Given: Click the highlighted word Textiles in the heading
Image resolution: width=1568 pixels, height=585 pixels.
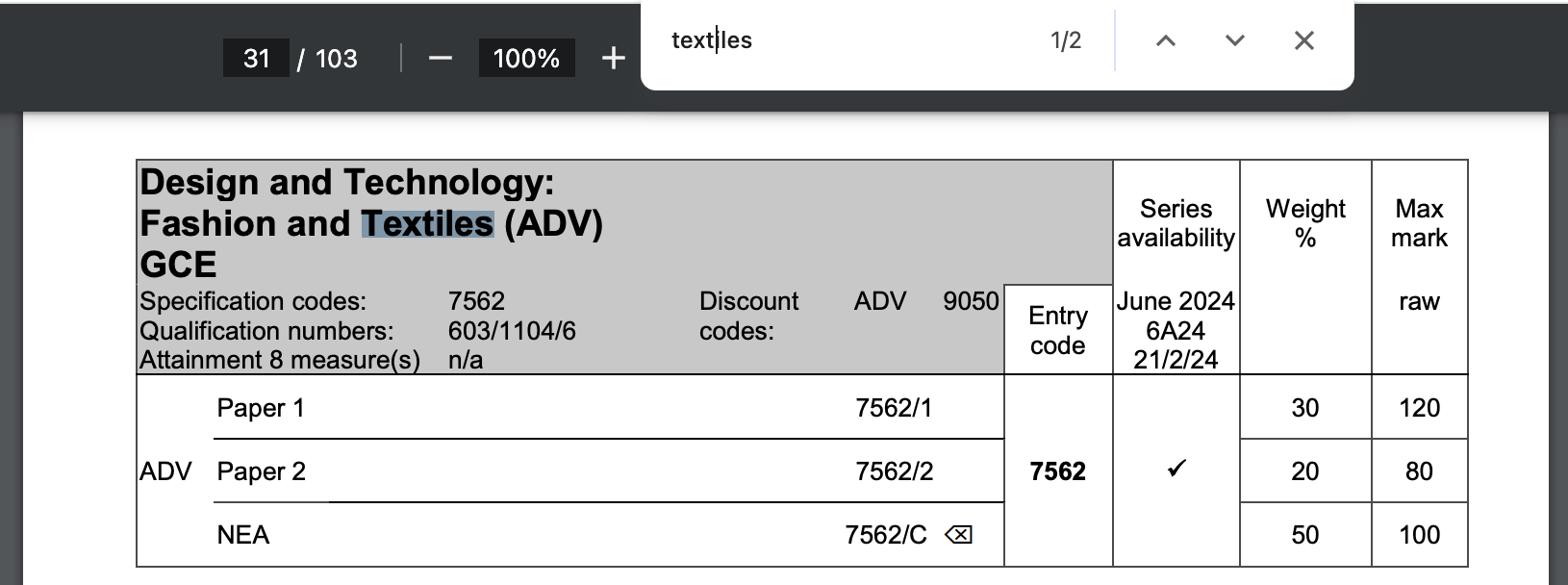Looking at the screenshot, I should click(427, 224).
